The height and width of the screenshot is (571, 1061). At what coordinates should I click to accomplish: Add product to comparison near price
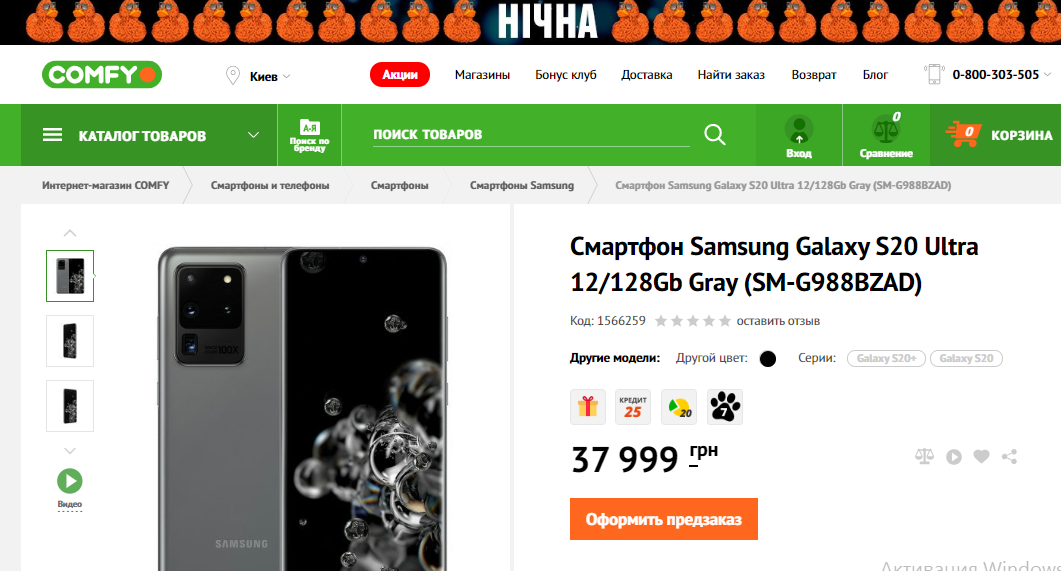pyautogui.click(x=924, y=457)
